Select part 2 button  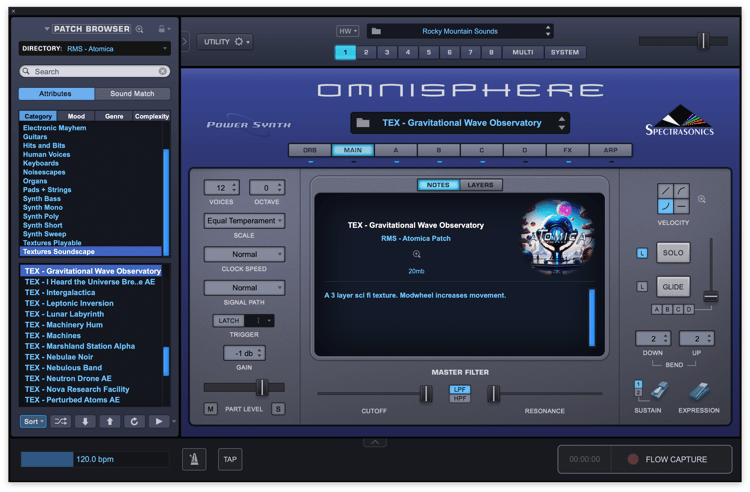tap(366, 52)
